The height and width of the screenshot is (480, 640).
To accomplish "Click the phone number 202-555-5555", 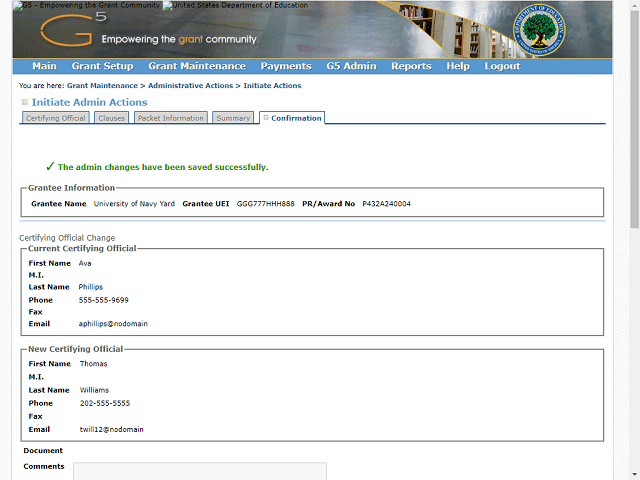I will tap(105, 403).
